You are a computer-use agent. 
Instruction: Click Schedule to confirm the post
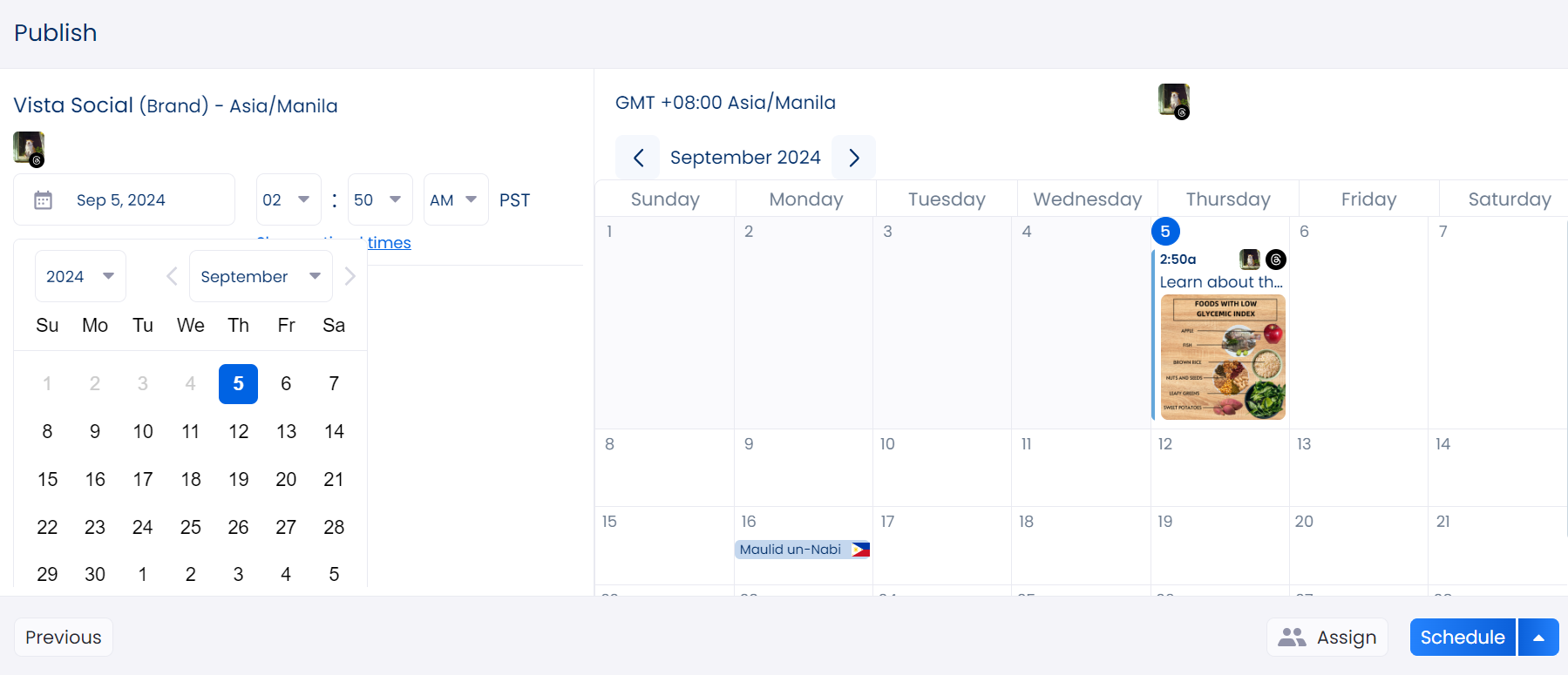tap(1462, 637)
